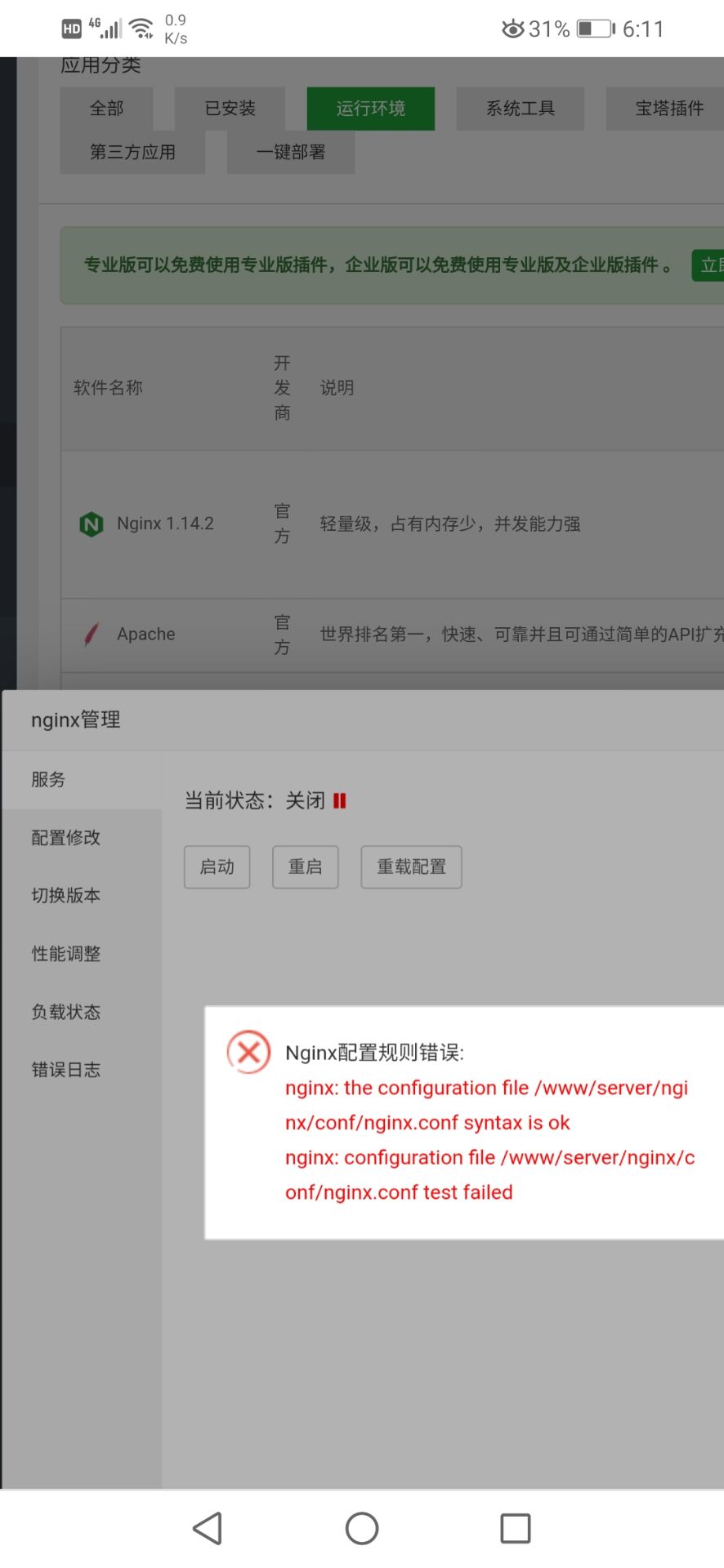This screenshot has width=724, height=1568.
Task: Tap the 轻量级，占有内存少 description text
Action: tap(450, 523)
